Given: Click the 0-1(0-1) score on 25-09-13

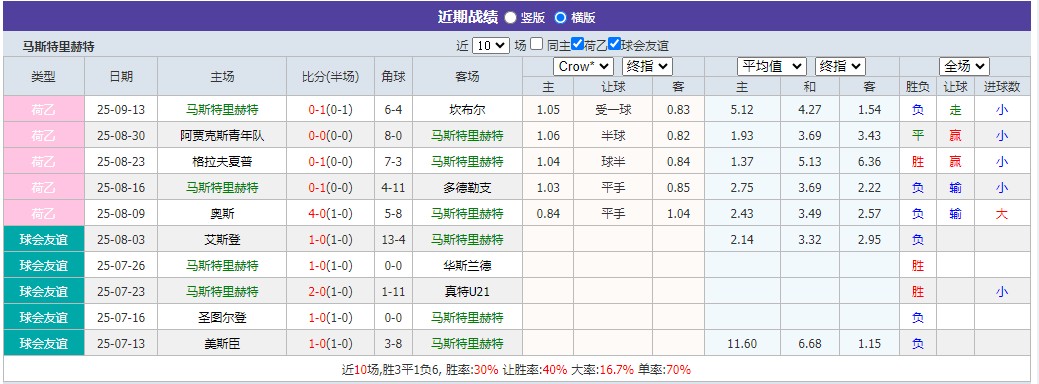Looking at the screenshot, I should 330,110.
